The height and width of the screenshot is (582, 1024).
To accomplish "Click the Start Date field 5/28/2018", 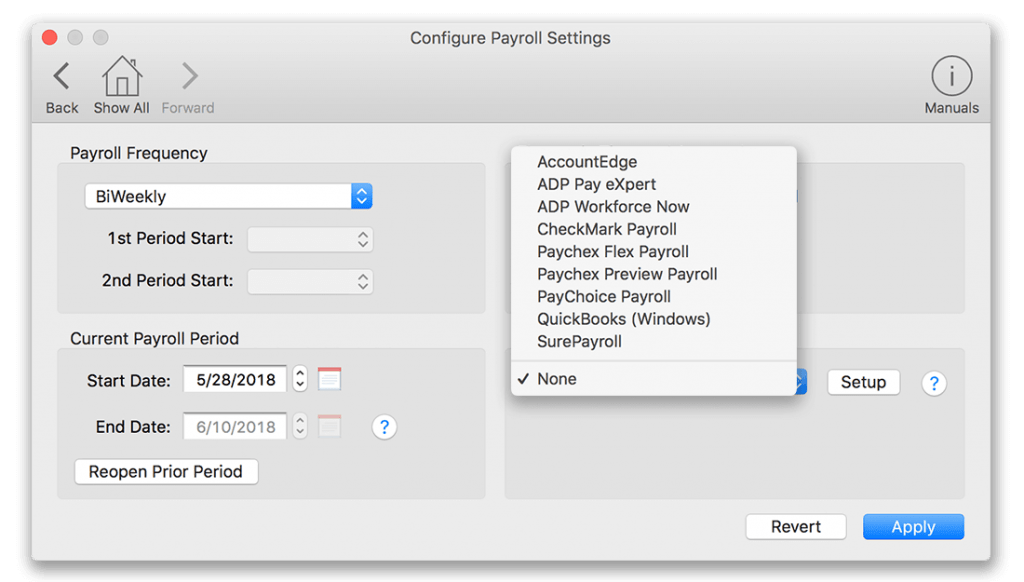I will 235,380.
